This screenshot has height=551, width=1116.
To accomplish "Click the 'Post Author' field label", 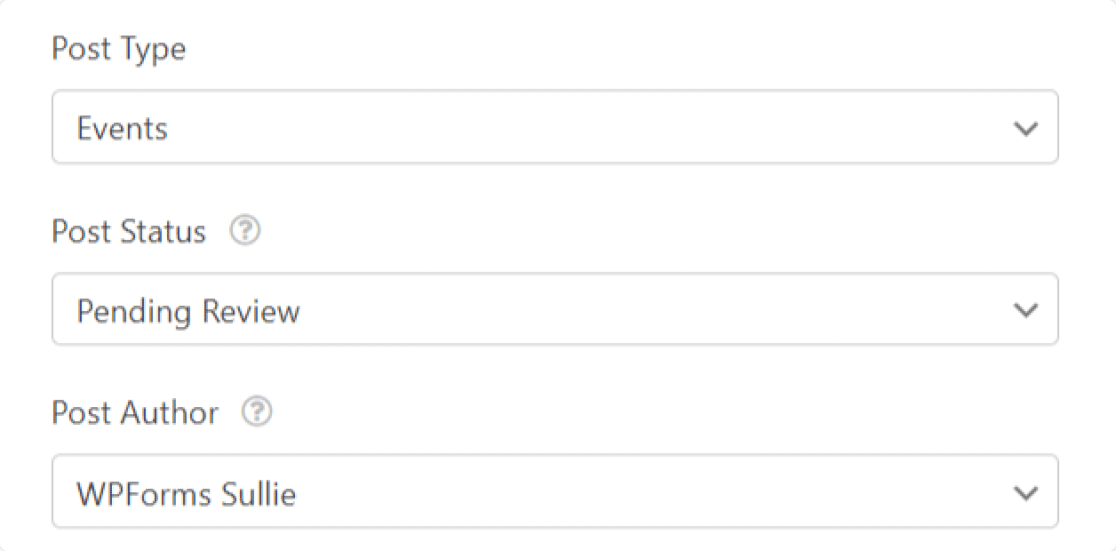I will pos(135,414).
